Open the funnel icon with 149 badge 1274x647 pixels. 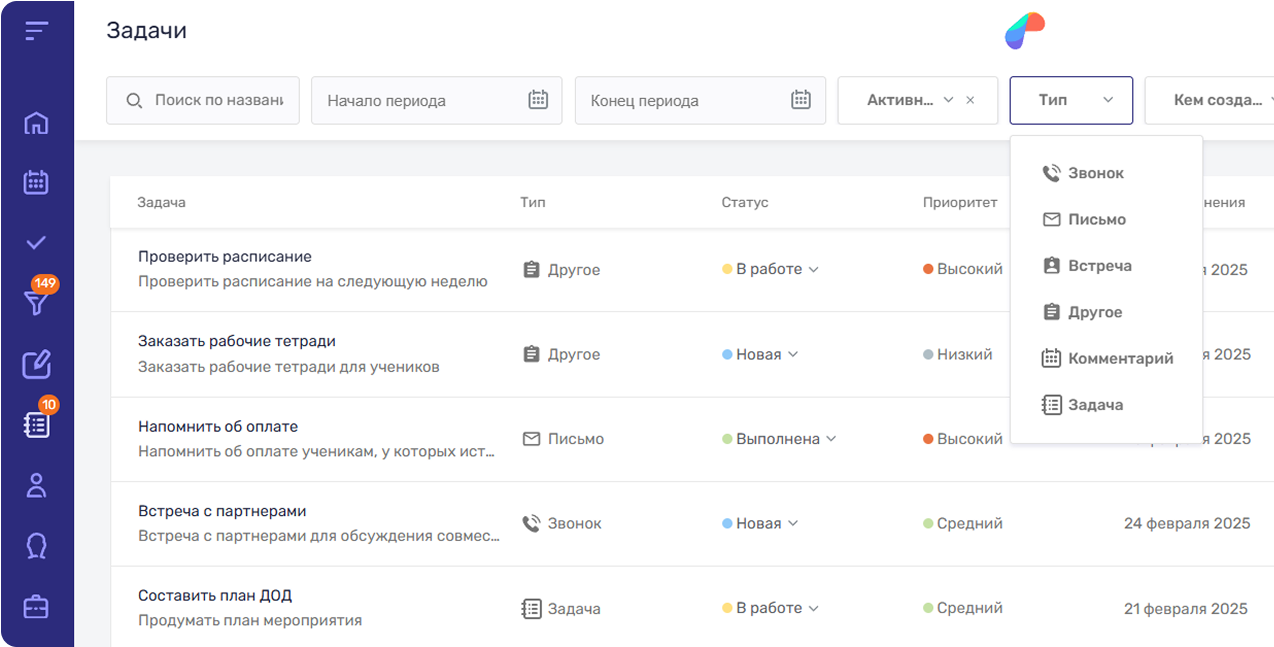(x=36, y=303)
